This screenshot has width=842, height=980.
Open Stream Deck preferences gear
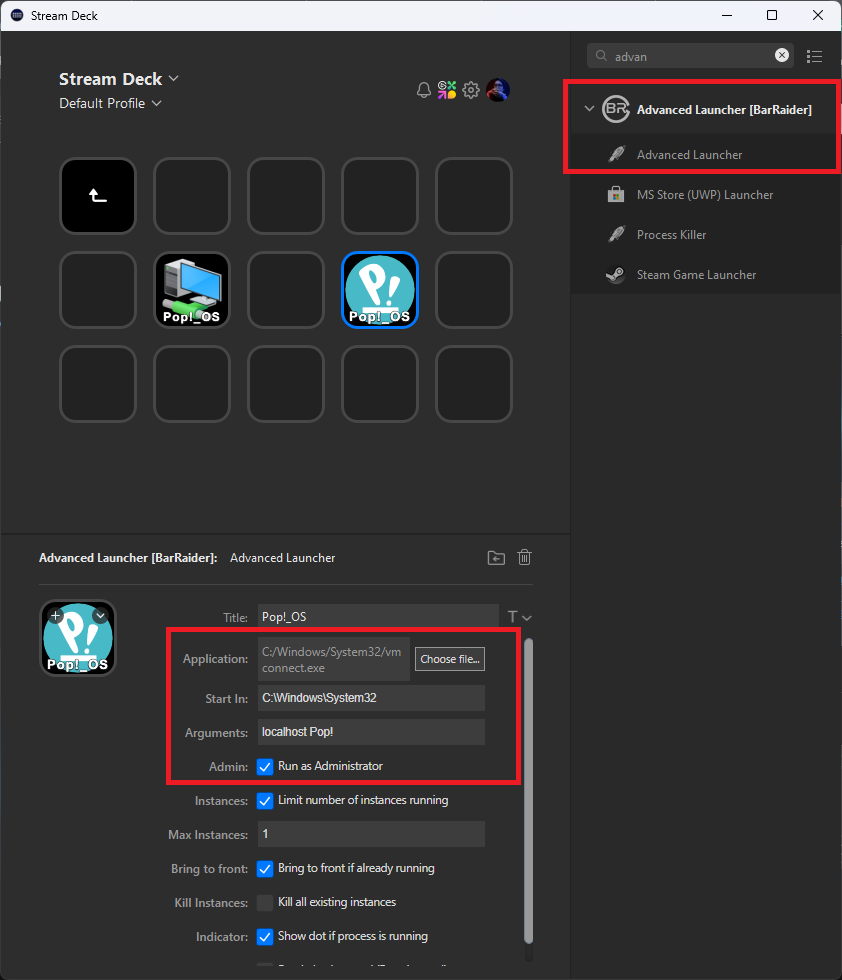pos(471,90)
